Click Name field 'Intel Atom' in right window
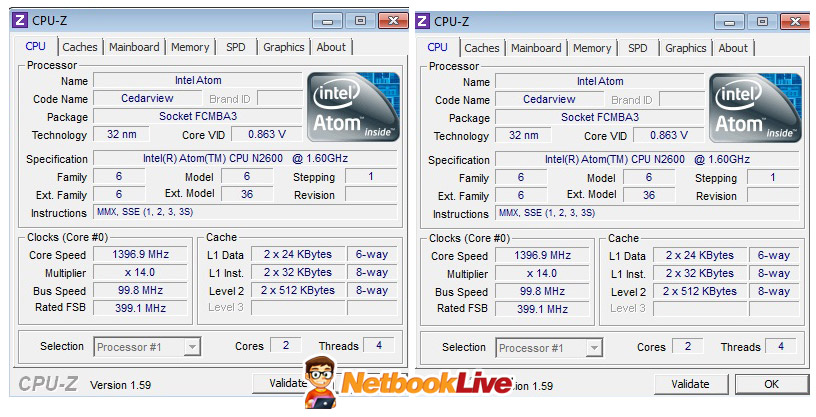This screenshot has height=417, width=816. tap(600, 81)
